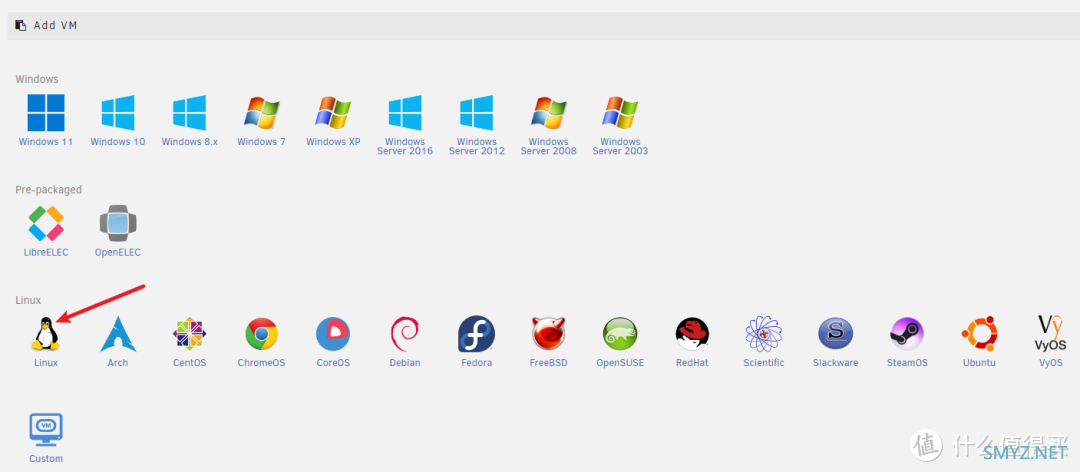This screenshot has height=472, width=1080.
Task: Select the Windows 7 flag icon
Action: pos(262,113)
